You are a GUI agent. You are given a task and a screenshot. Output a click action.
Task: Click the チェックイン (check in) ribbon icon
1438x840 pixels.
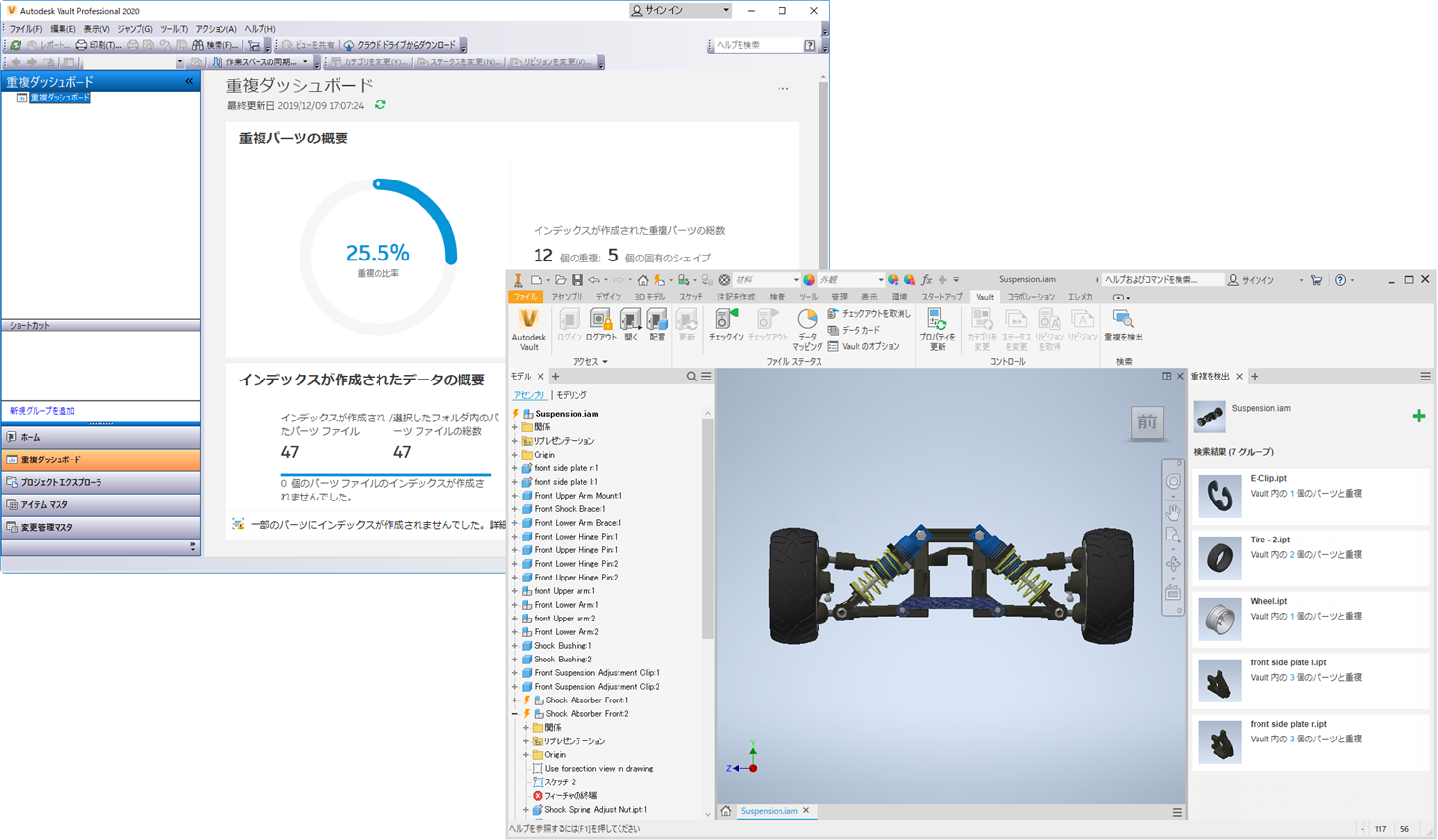(x=727, y=325)
